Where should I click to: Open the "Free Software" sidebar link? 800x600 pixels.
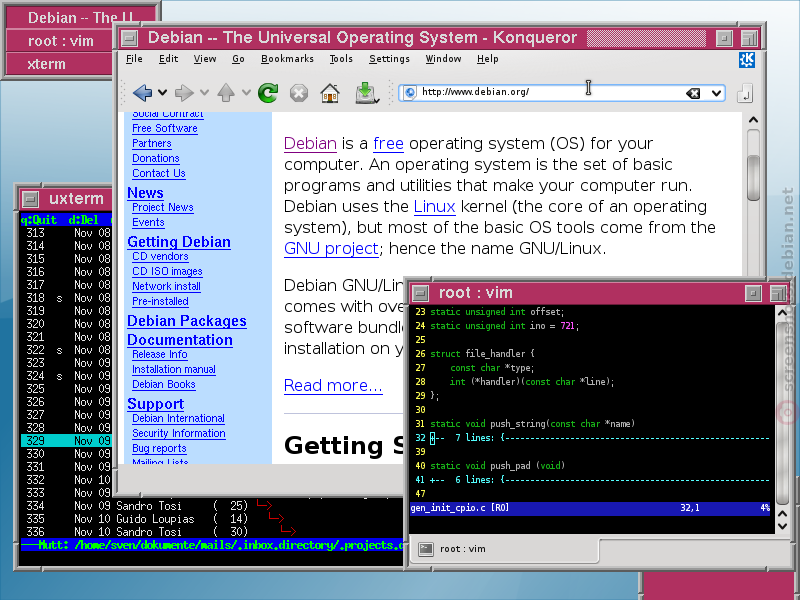pos(165,129)
